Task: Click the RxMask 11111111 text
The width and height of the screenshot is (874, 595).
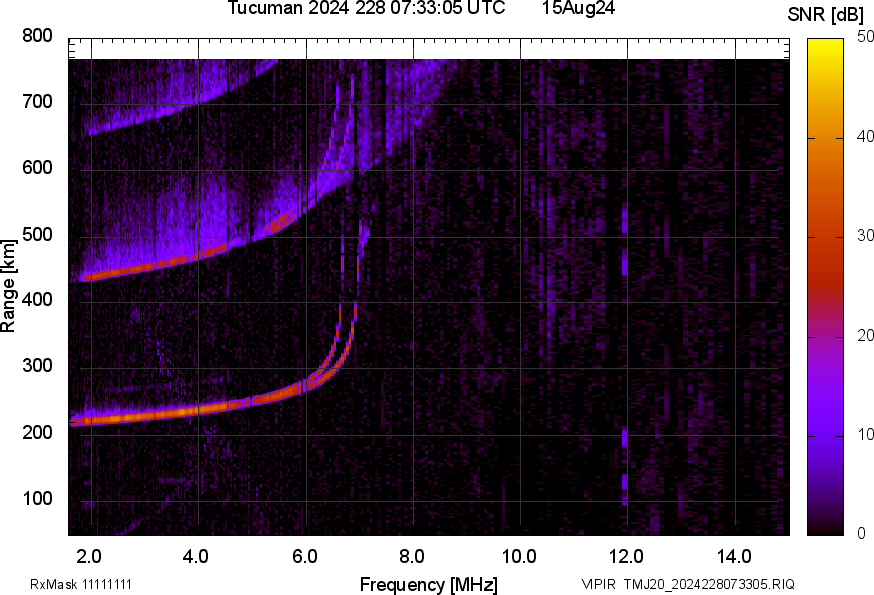Action: coord(81,584)
